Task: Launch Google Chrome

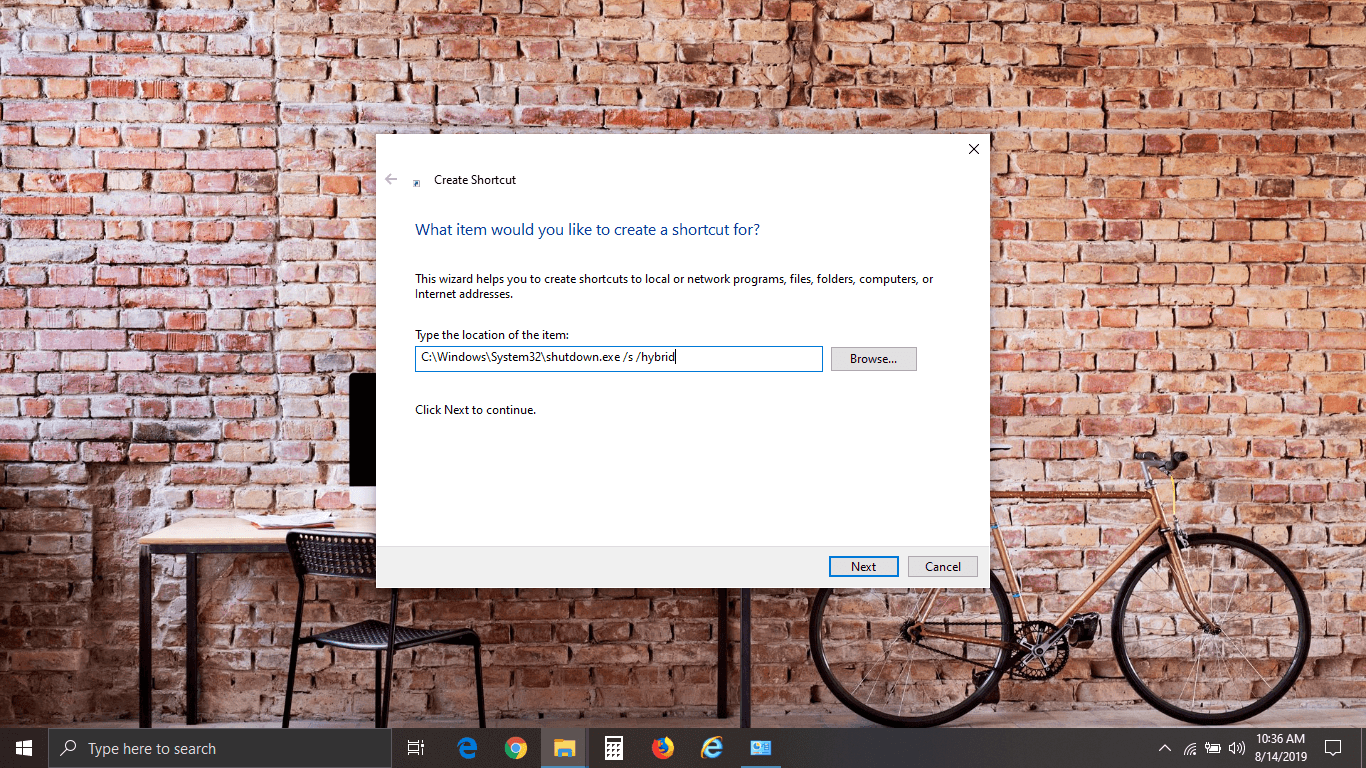Action: coord(516,747)
